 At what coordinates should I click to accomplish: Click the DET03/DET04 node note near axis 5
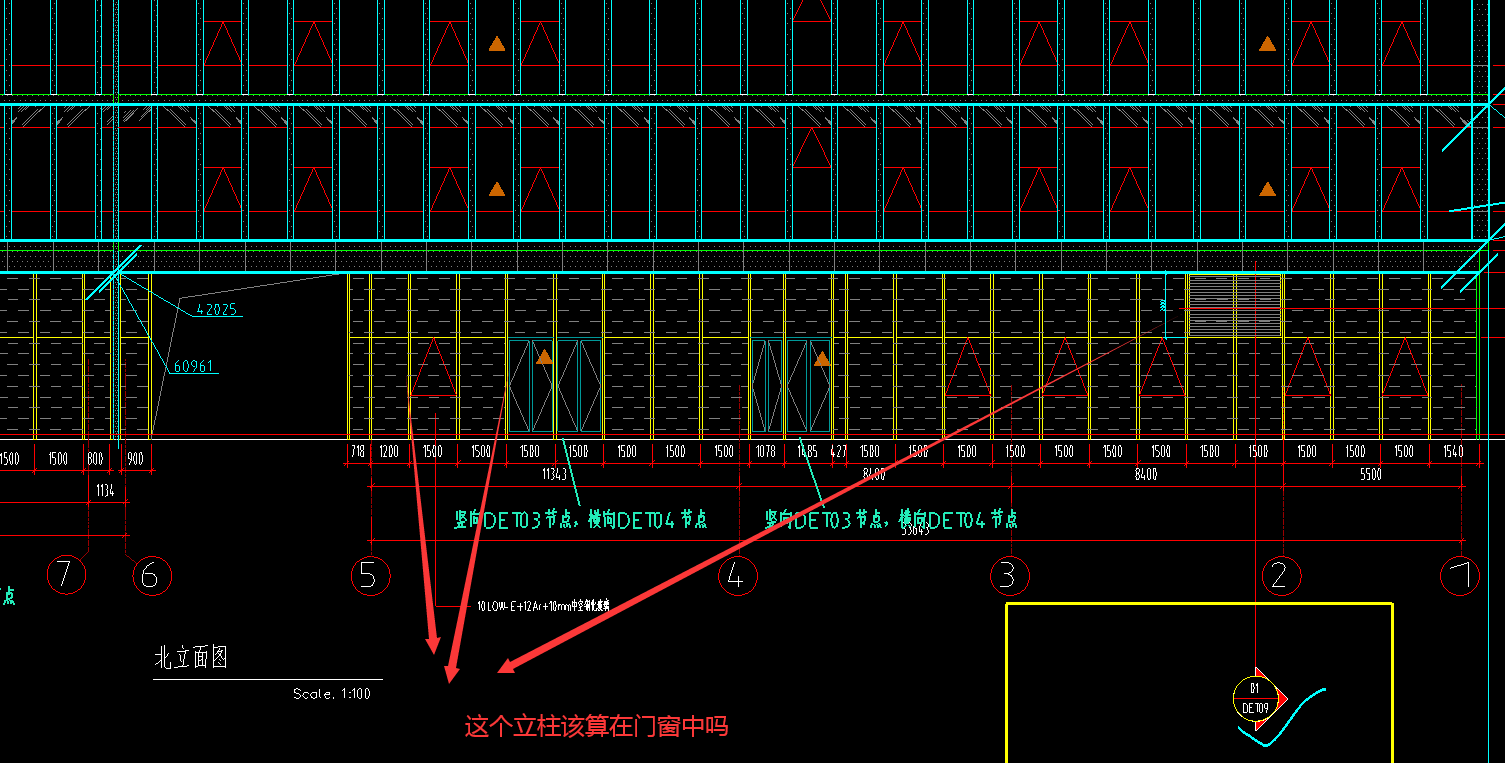[581, 519]
